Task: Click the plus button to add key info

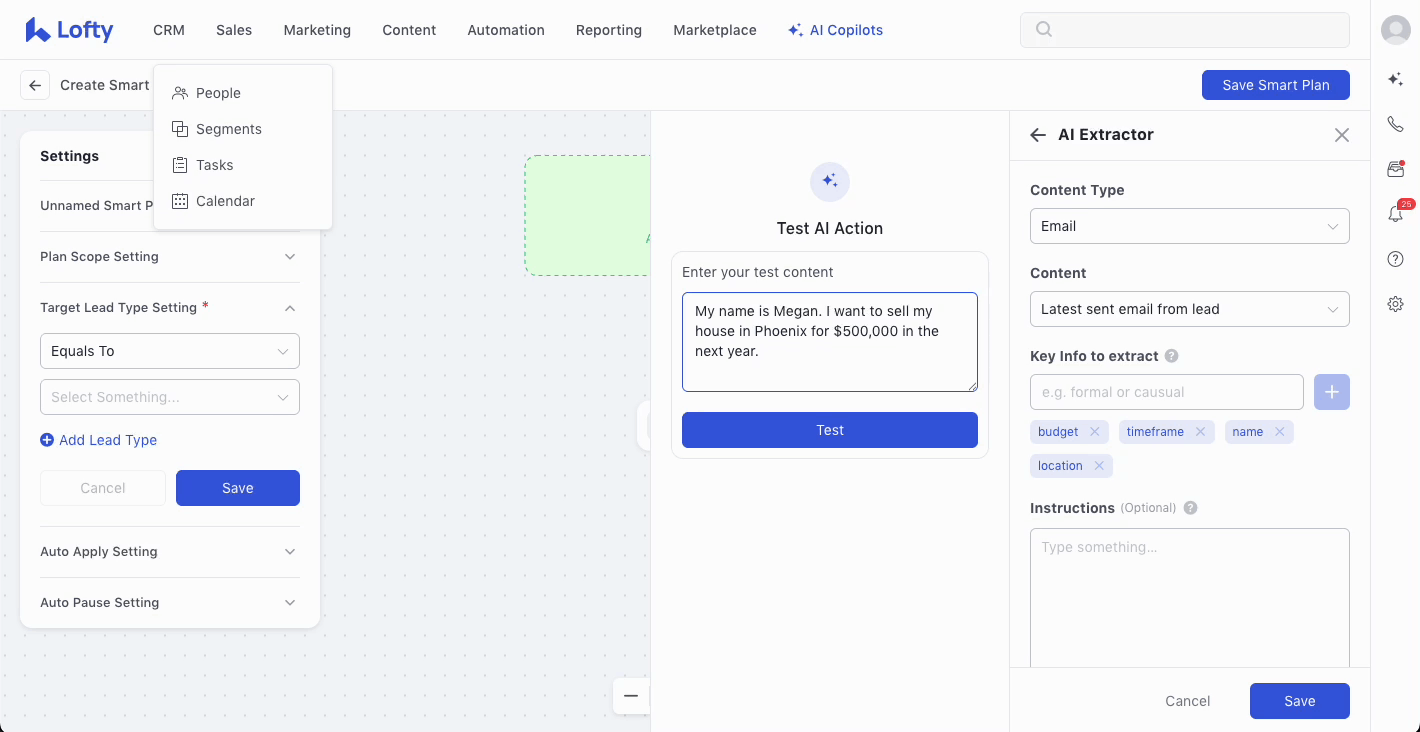Action: coord(1331,392)
